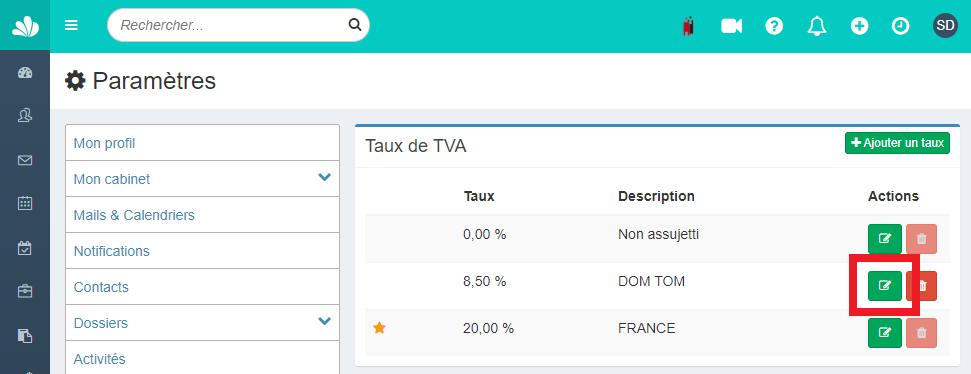The height and width of the screenshot is (374, 971).
Task: Open the video camera icon in header
Action: point(731,26)
